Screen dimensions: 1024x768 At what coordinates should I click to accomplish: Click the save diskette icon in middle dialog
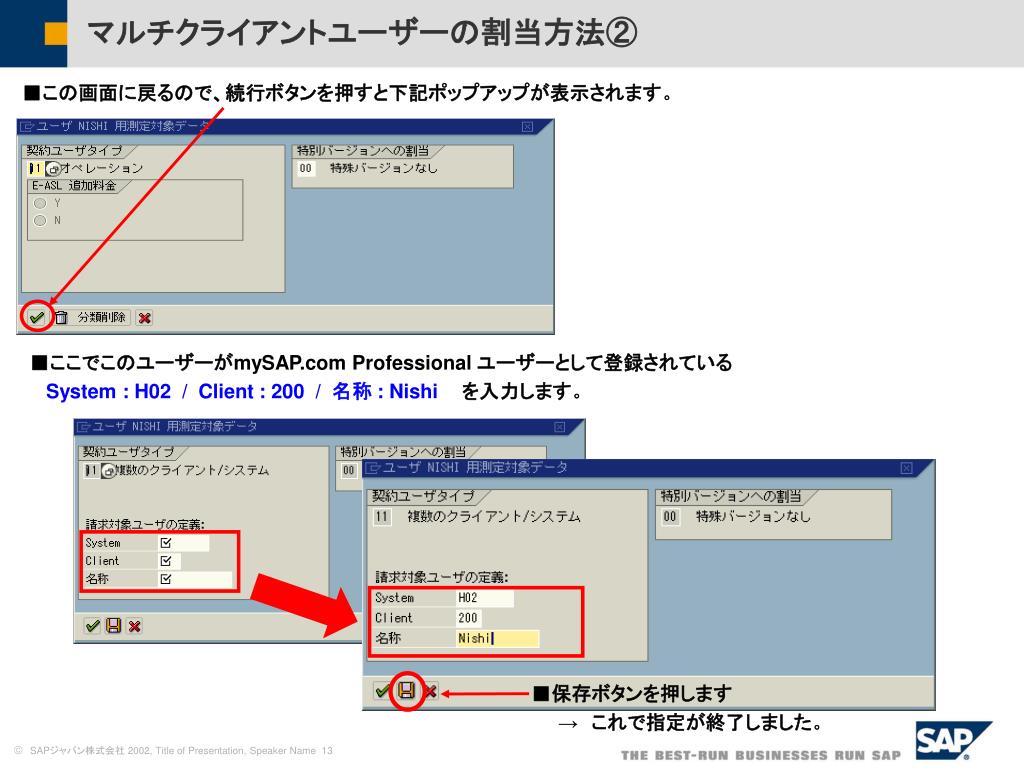[x=114, y=626]
